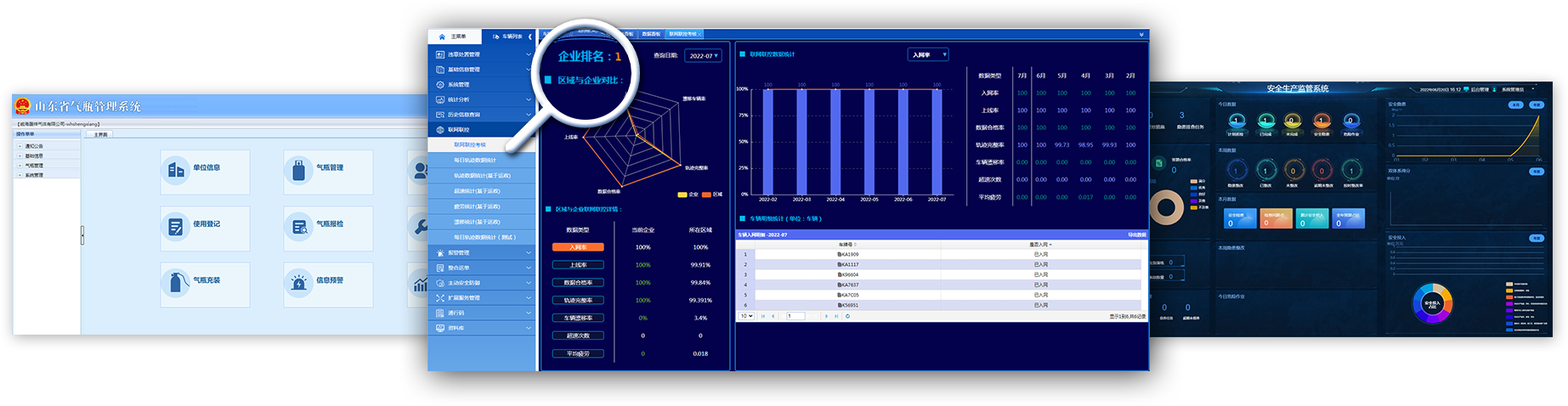Click the refresh icon in table pagination
1568x406 pixels.
(x=847, y=316)
